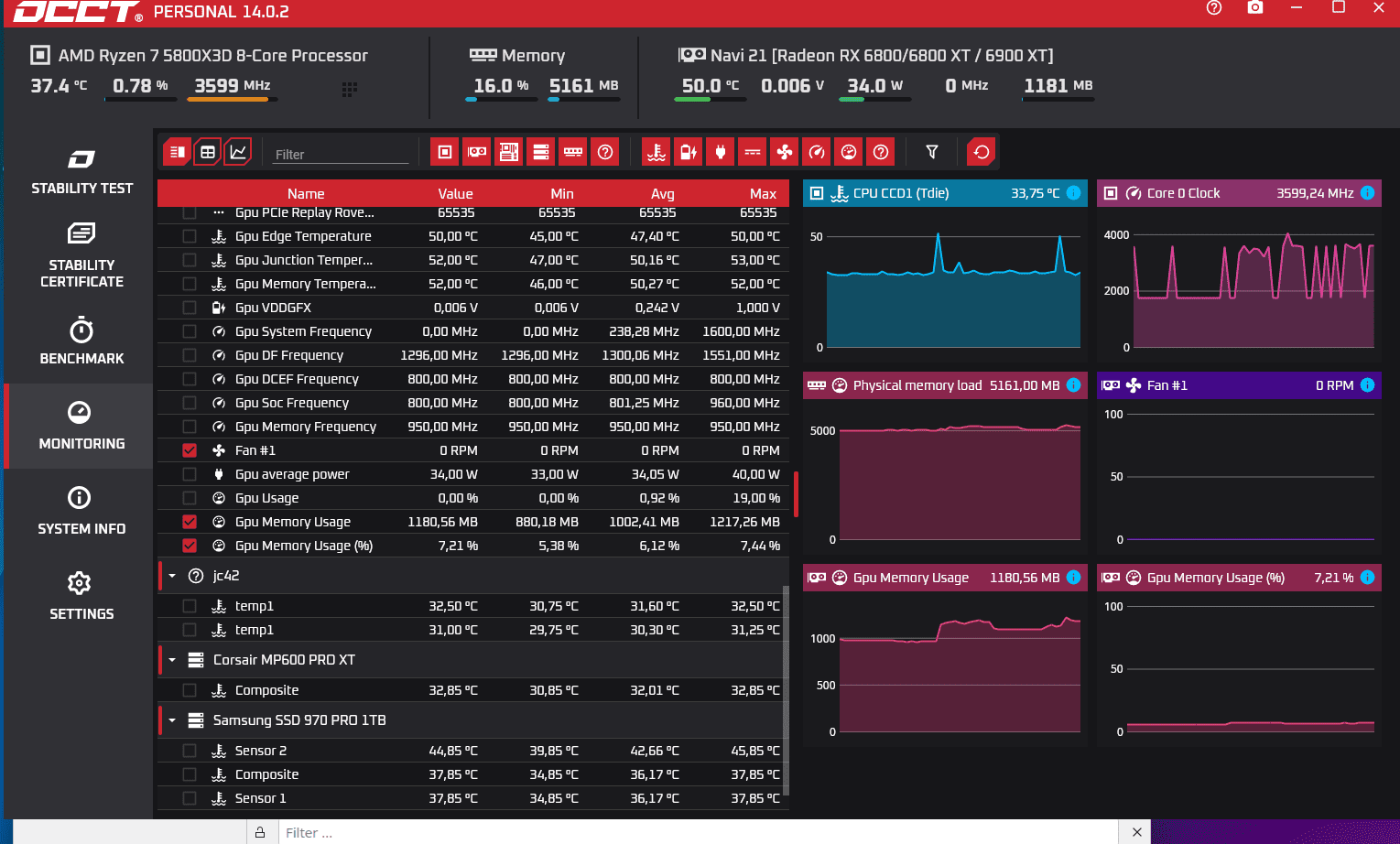This screenshot has width=1400, height=844.
Task: Check the Gpu VDDGFX checkbox
Action: 190,308
